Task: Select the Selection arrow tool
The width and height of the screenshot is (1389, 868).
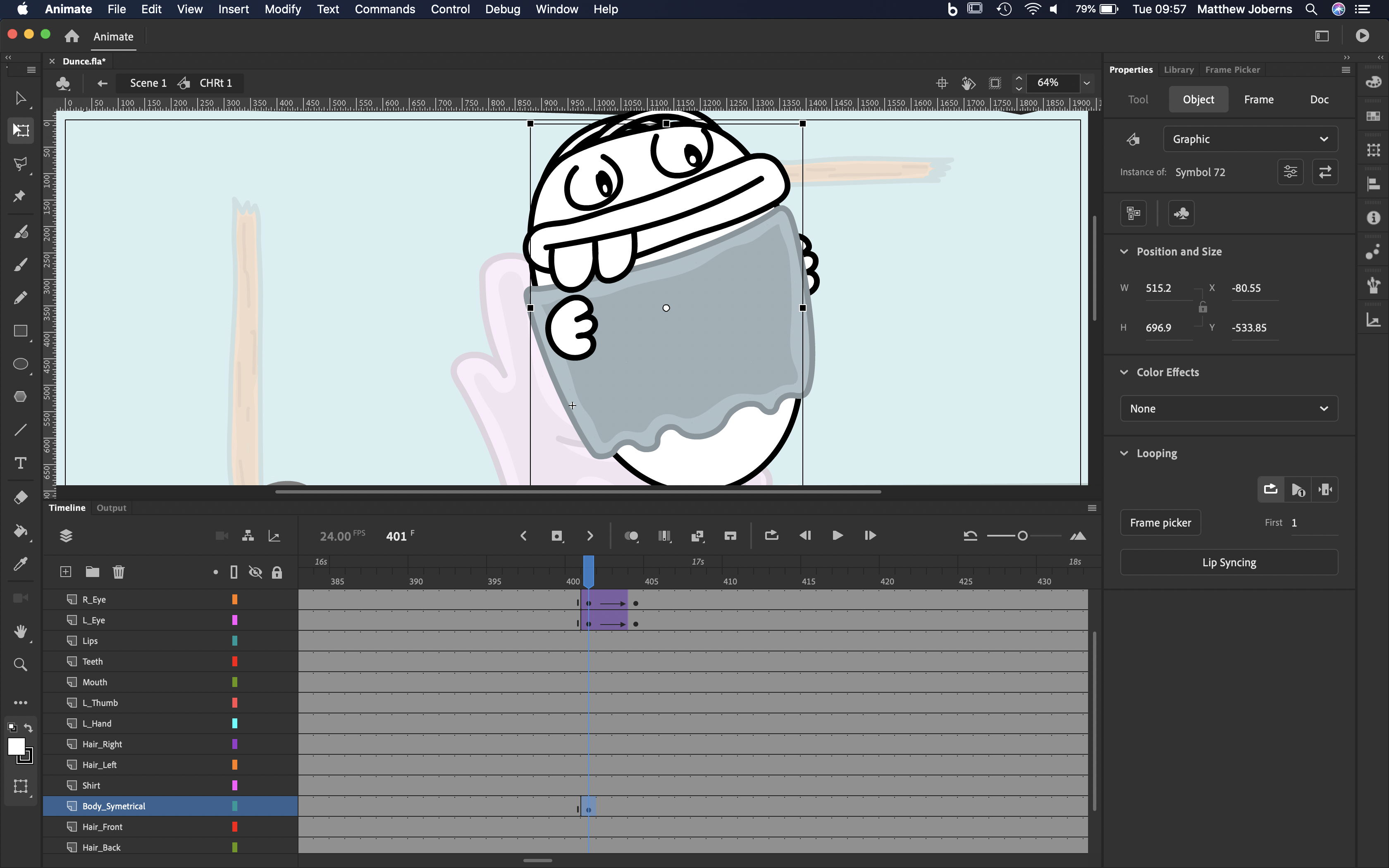Action: click(21, 98)
